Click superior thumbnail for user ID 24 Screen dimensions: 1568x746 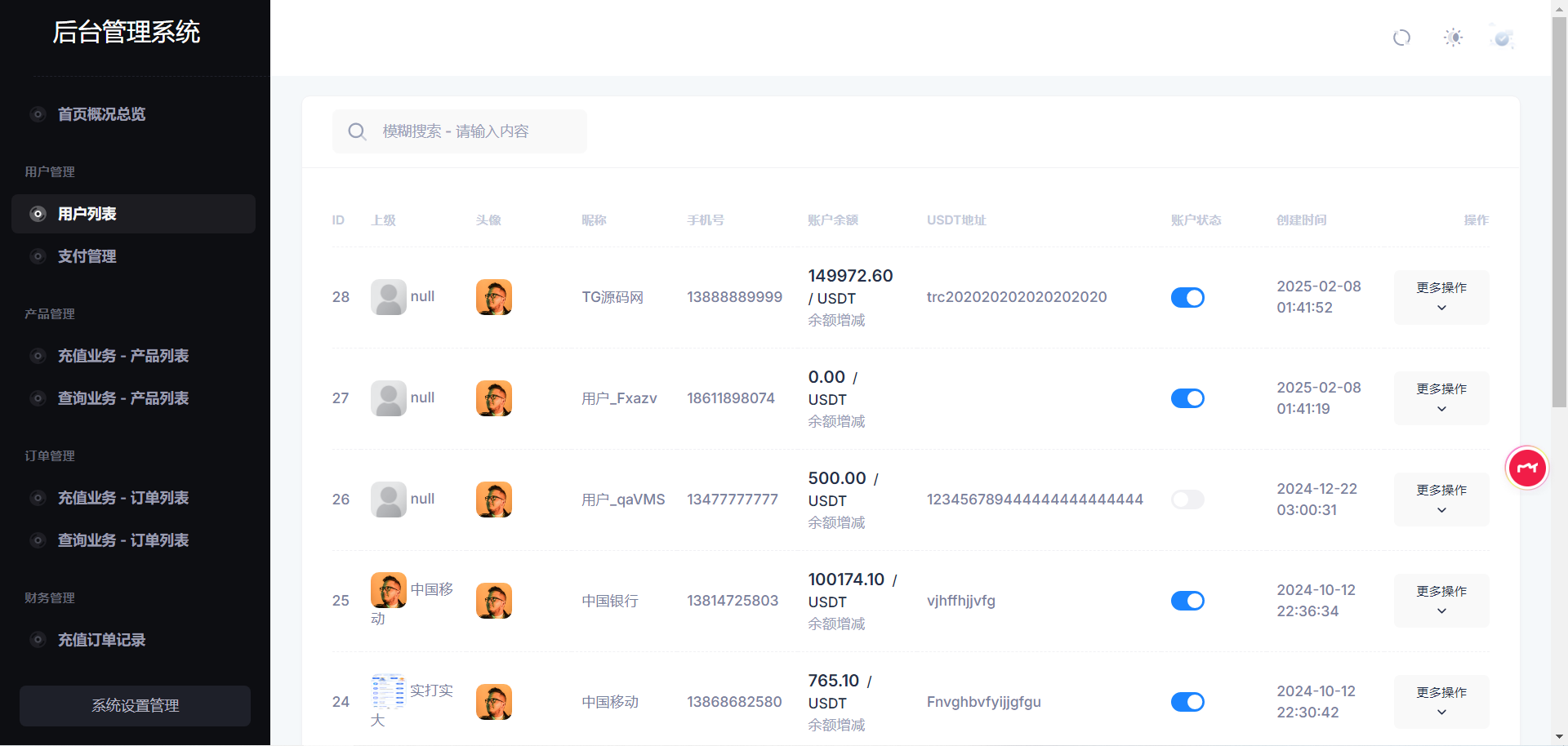388,691
